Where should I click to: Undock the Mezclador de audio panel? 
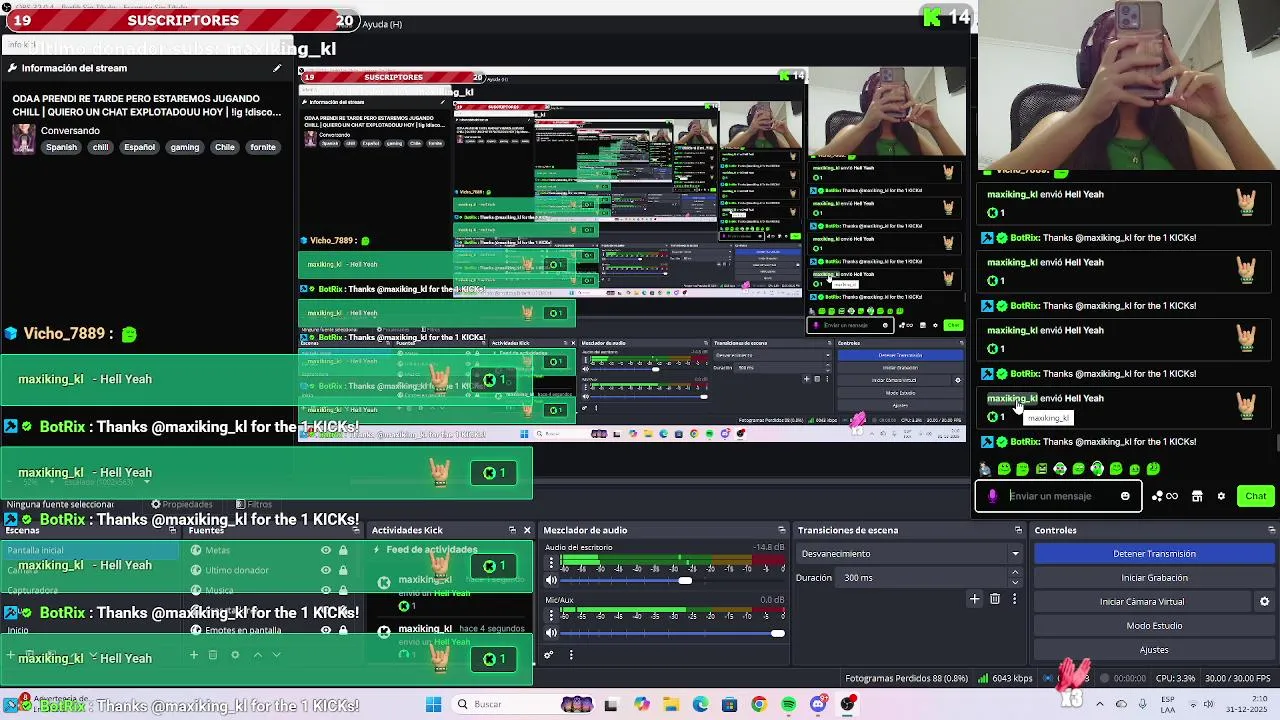tap(782, 530)
